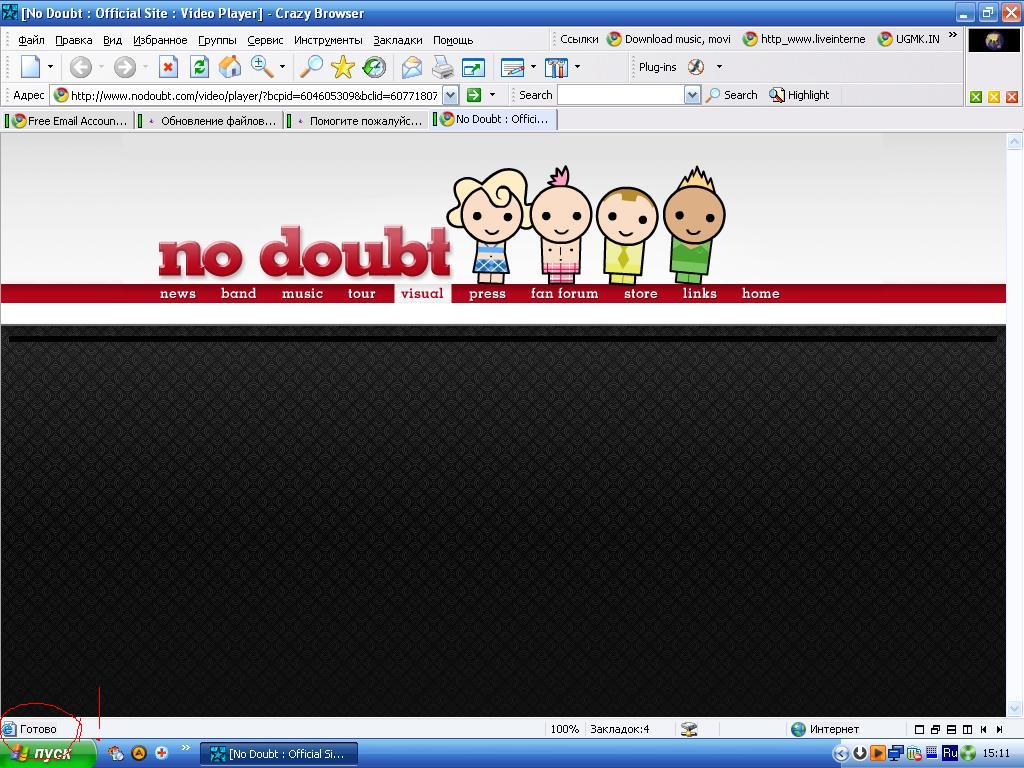Screen dimensions: 1024x768
Task: Open Favorites with the yellow star icon
Action: point(342,67)
